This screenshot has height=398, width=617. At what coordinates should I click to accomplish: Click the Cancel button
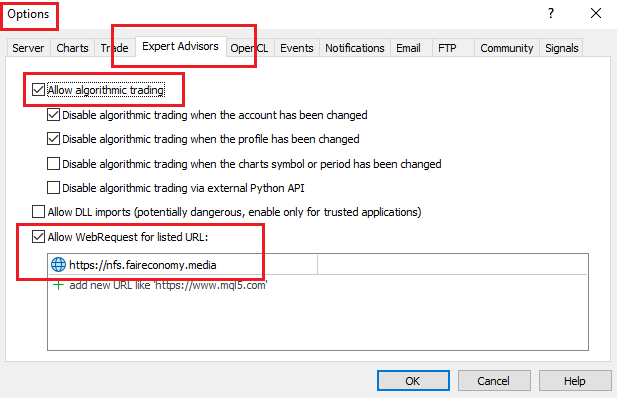tap(494, 381)
